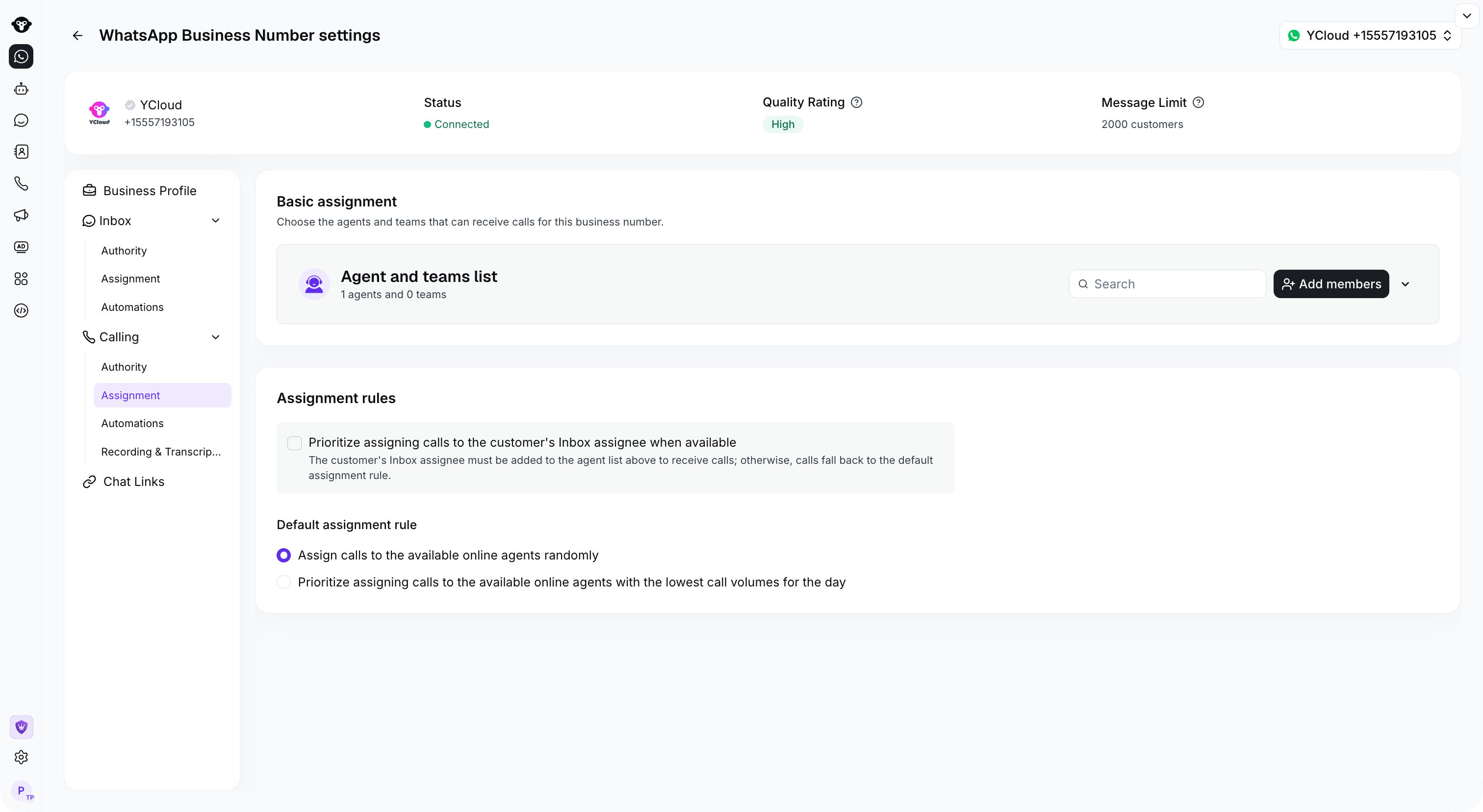Click the Inbox menu label
Viewport: 1483px width, 812px height.
(x=115, y=221)
